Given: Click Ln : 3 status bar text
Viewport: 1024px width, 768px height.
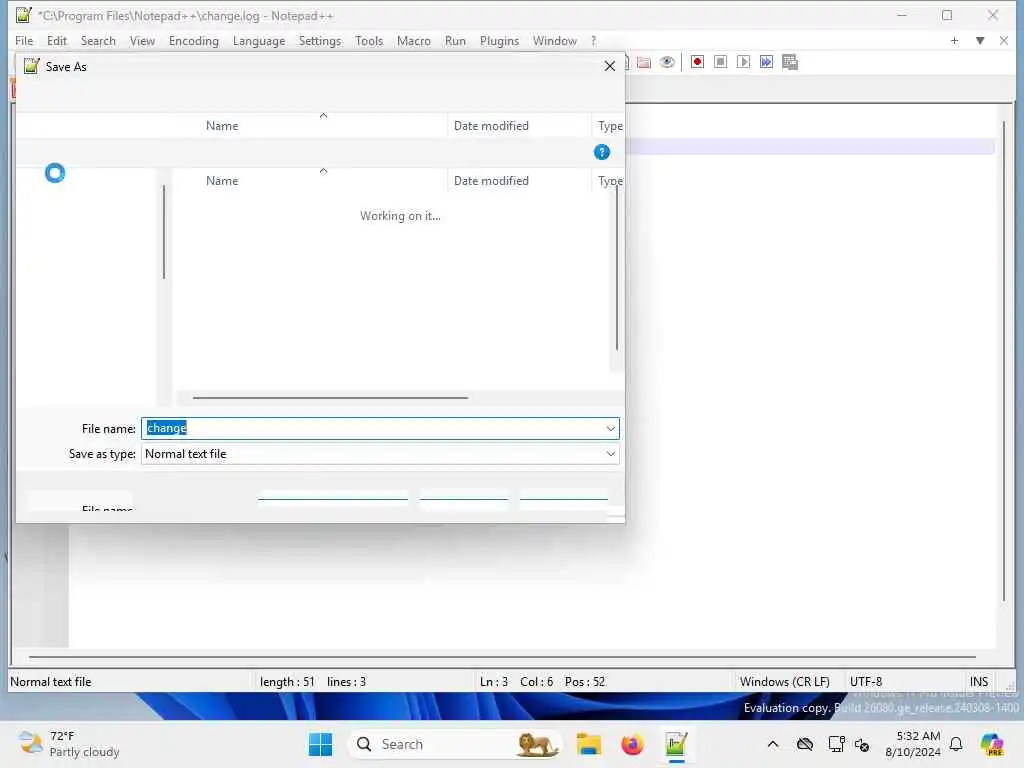Looking at the screenshot, I should 493,682.
